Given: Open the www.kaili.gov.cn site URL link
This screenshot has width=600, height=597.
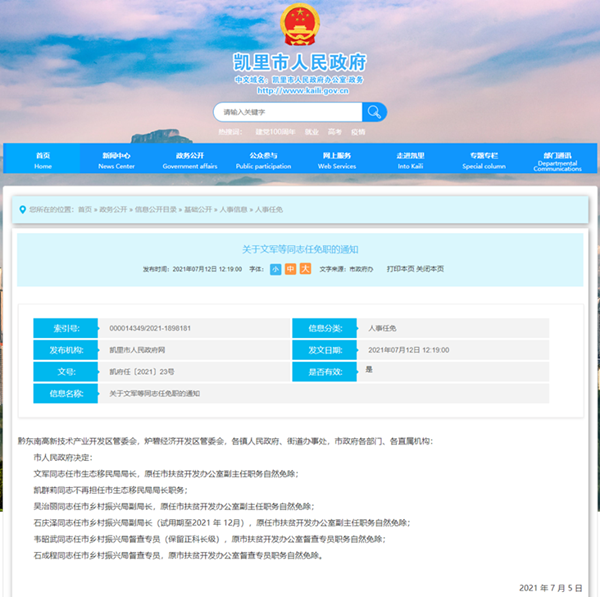Looking at the screenshot, I should 299,90.
